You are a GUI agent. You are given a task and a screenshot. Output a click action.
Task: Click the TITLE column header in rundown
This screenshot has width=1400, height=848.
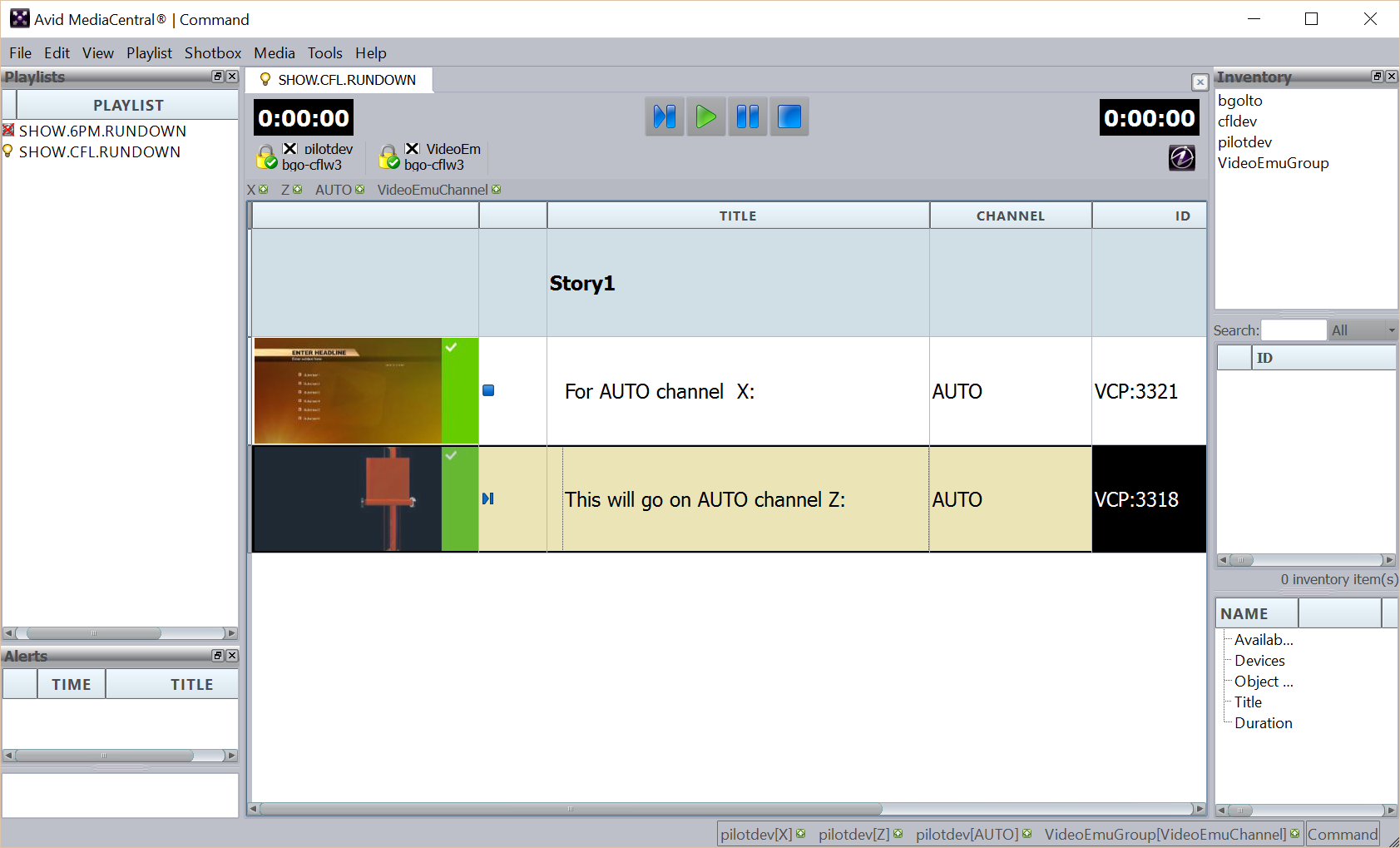click(738, 216)
